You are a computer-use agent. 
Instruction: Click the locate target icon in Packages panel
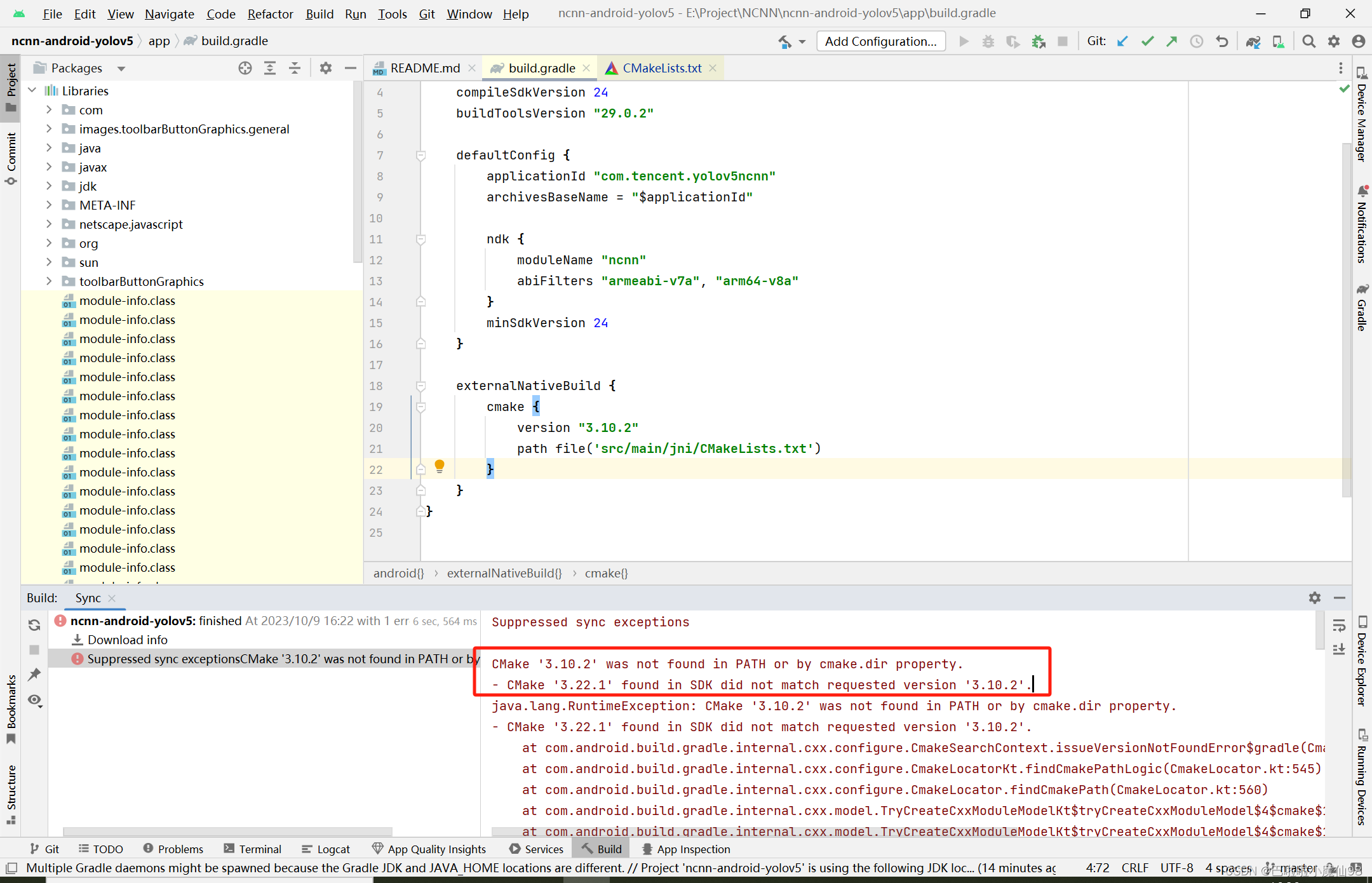[245, 68]
